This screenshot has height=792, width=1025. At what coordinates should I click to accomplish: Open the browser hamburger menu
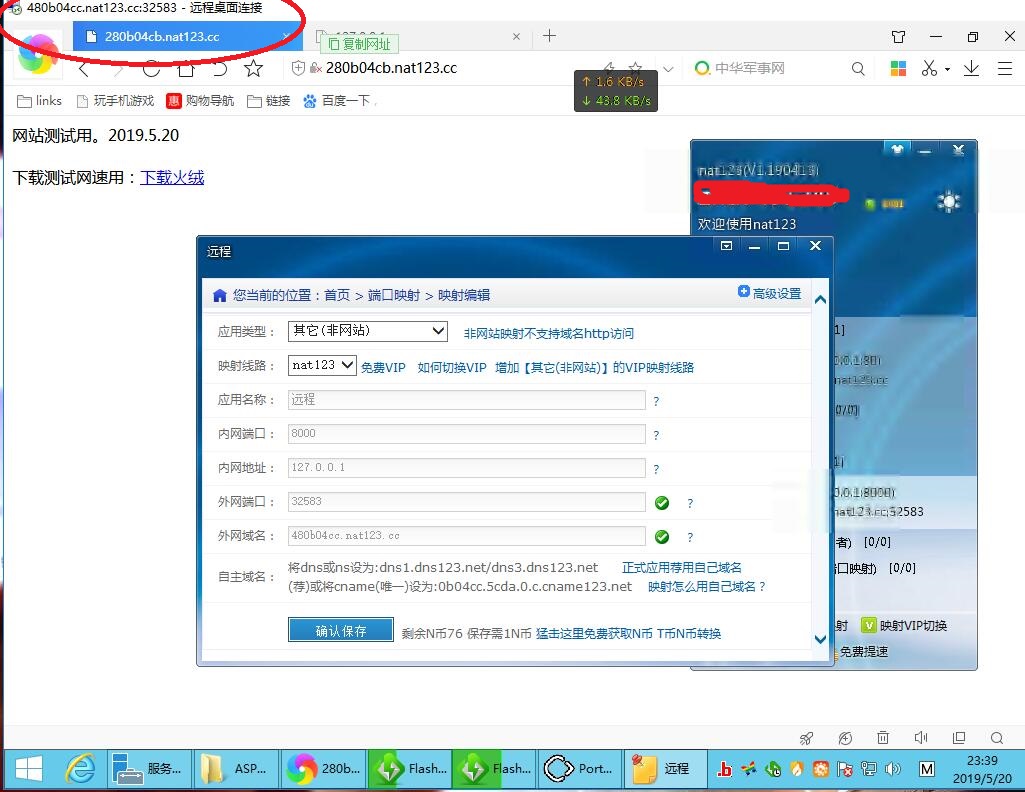pos(1005,68)
